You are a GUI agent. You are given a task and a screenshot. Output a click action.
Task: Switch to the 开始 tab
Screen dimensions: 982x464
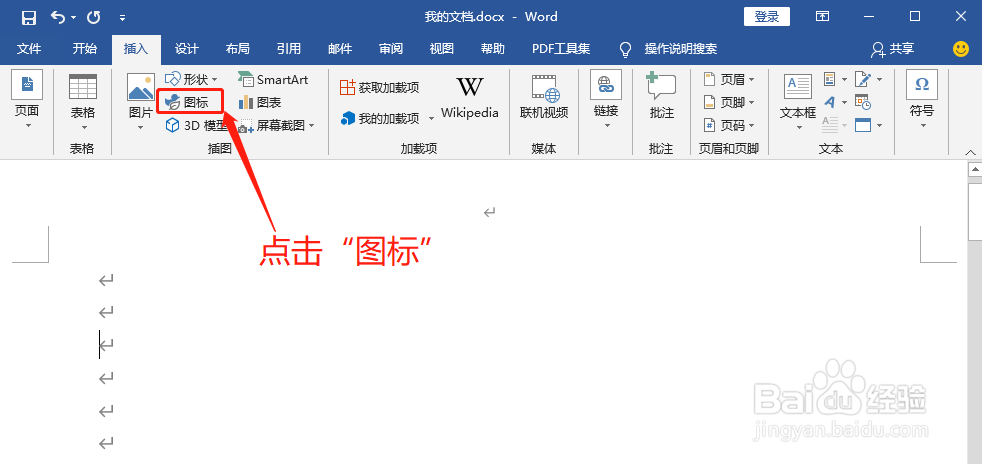point(85,49)
